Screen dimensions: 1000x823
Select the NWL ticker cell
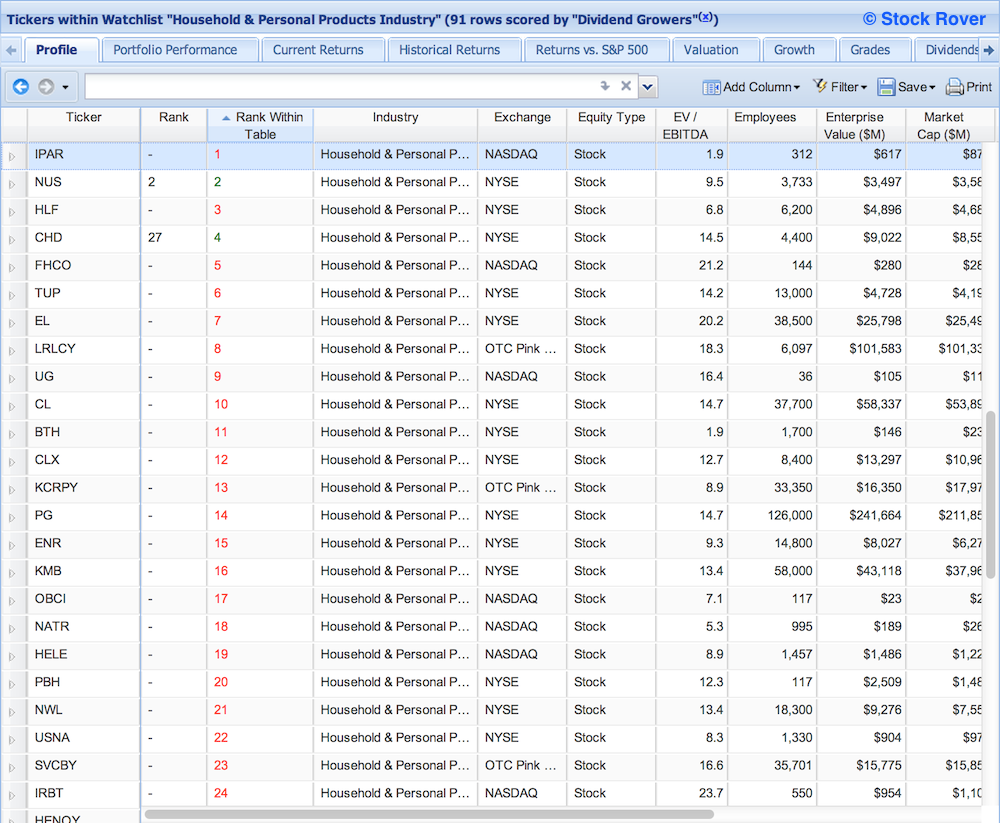pyautogui.click(x=84, y=709)
